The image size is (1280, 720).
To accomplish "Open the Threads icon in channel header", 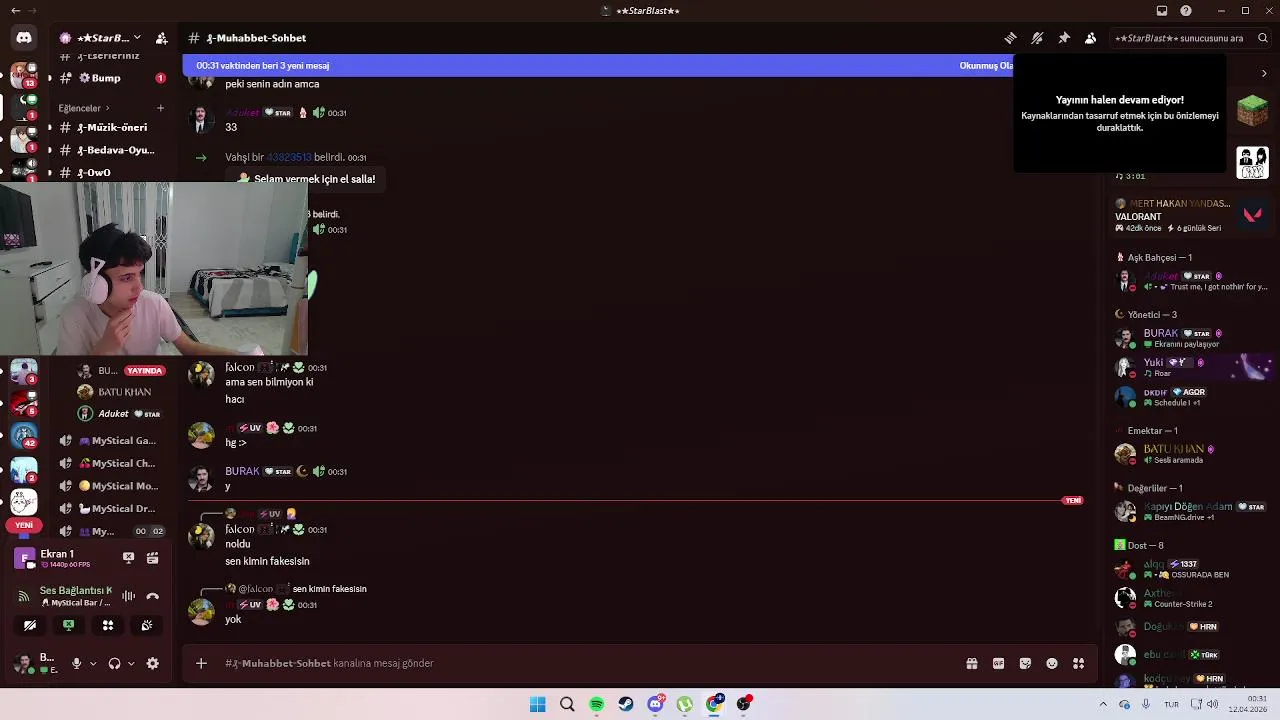I will point(1010,38).
